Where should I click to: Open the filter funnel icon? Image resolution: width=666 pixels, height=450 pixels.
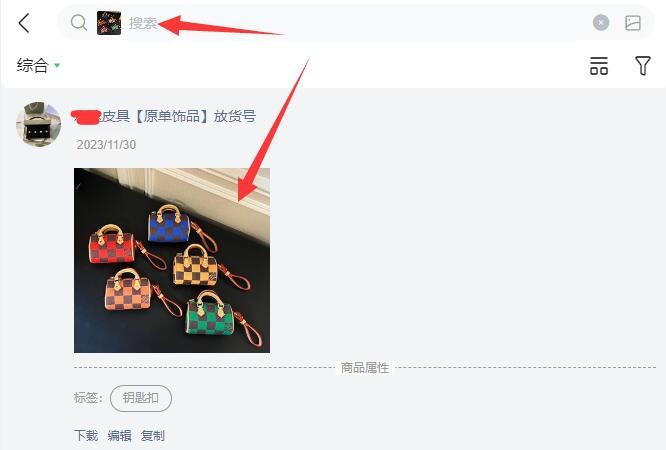(x=643, y=66)
